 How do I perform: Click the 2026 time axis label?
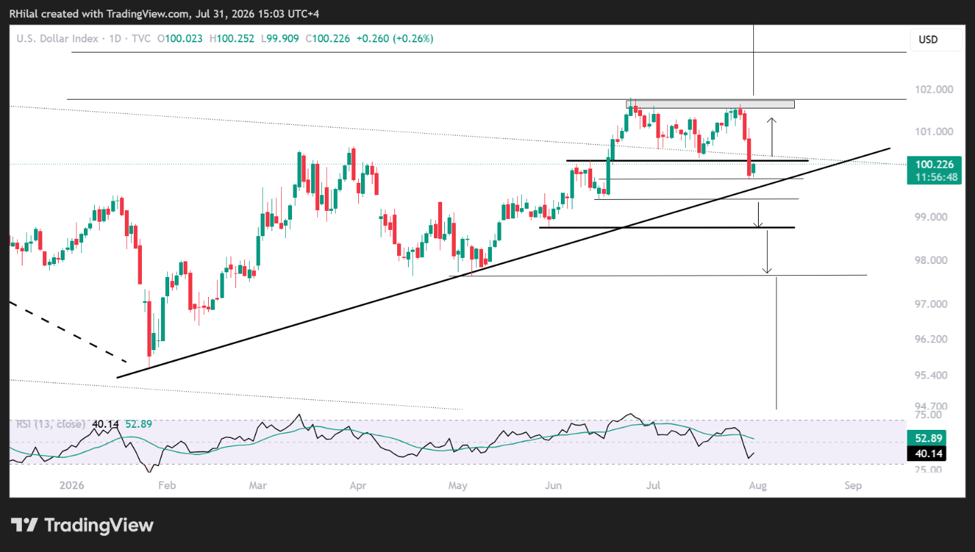(x=72, y=485)
